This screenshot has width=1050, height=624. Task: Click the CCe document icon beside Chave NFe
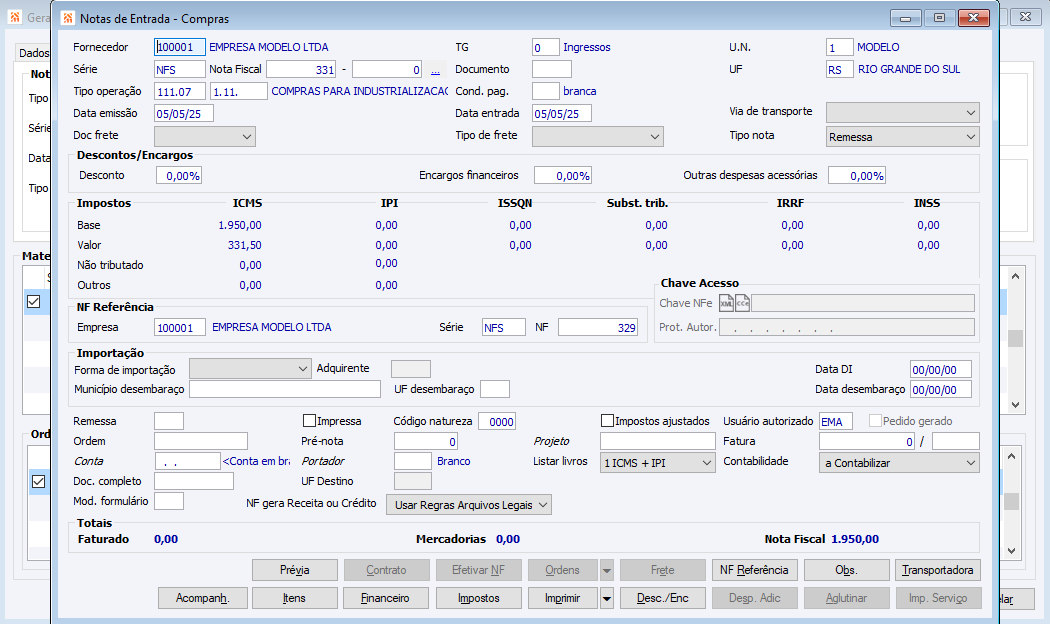click(743, 303)
